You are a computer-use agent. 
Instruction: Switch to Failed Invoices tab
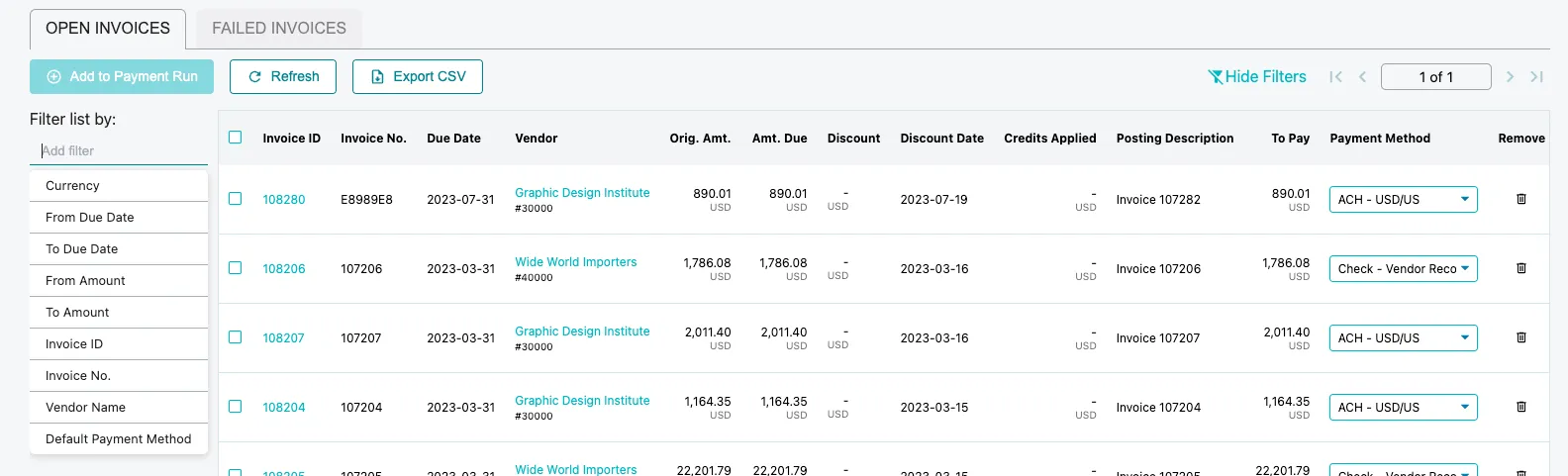pos(279,29)
